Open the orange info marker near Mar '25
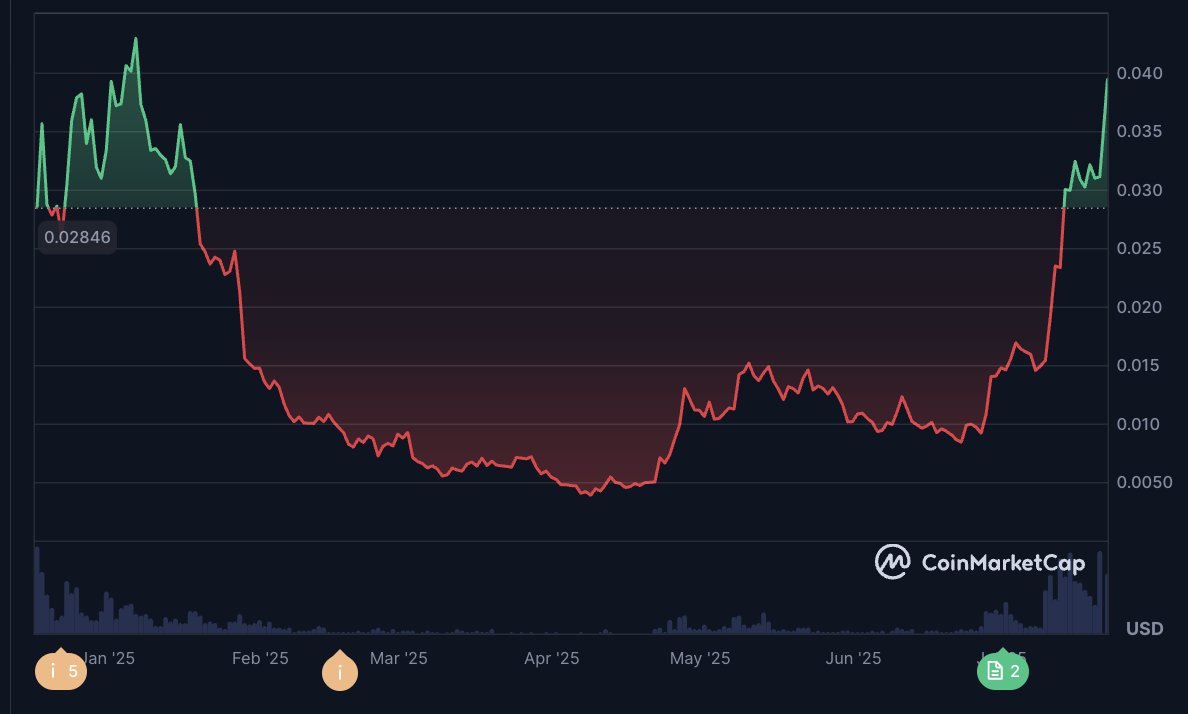This screenshot has height=714, width=1188. (x=339, y=671)
